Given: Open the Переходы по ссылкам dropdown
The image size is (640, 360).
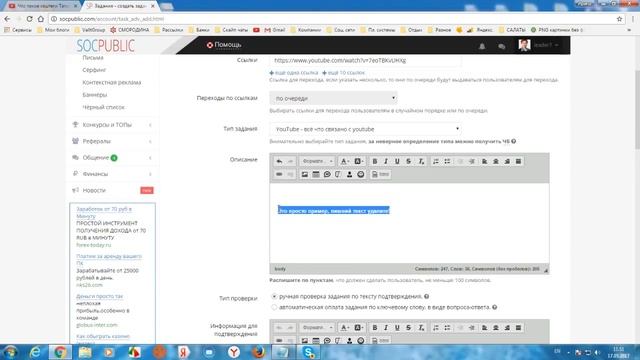Looking at the screenshot, I should [333, 98].
